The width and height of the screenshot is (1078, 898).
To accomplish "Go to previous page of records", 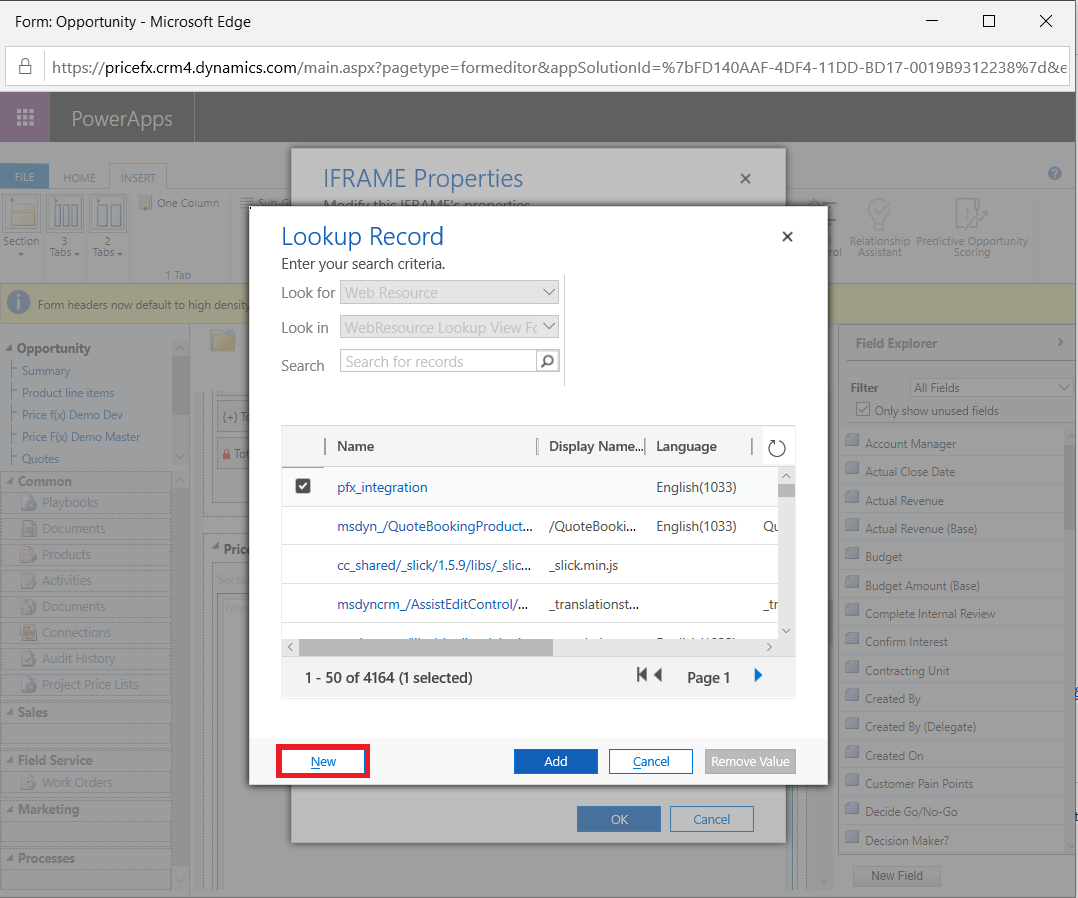I will (658, 676).
